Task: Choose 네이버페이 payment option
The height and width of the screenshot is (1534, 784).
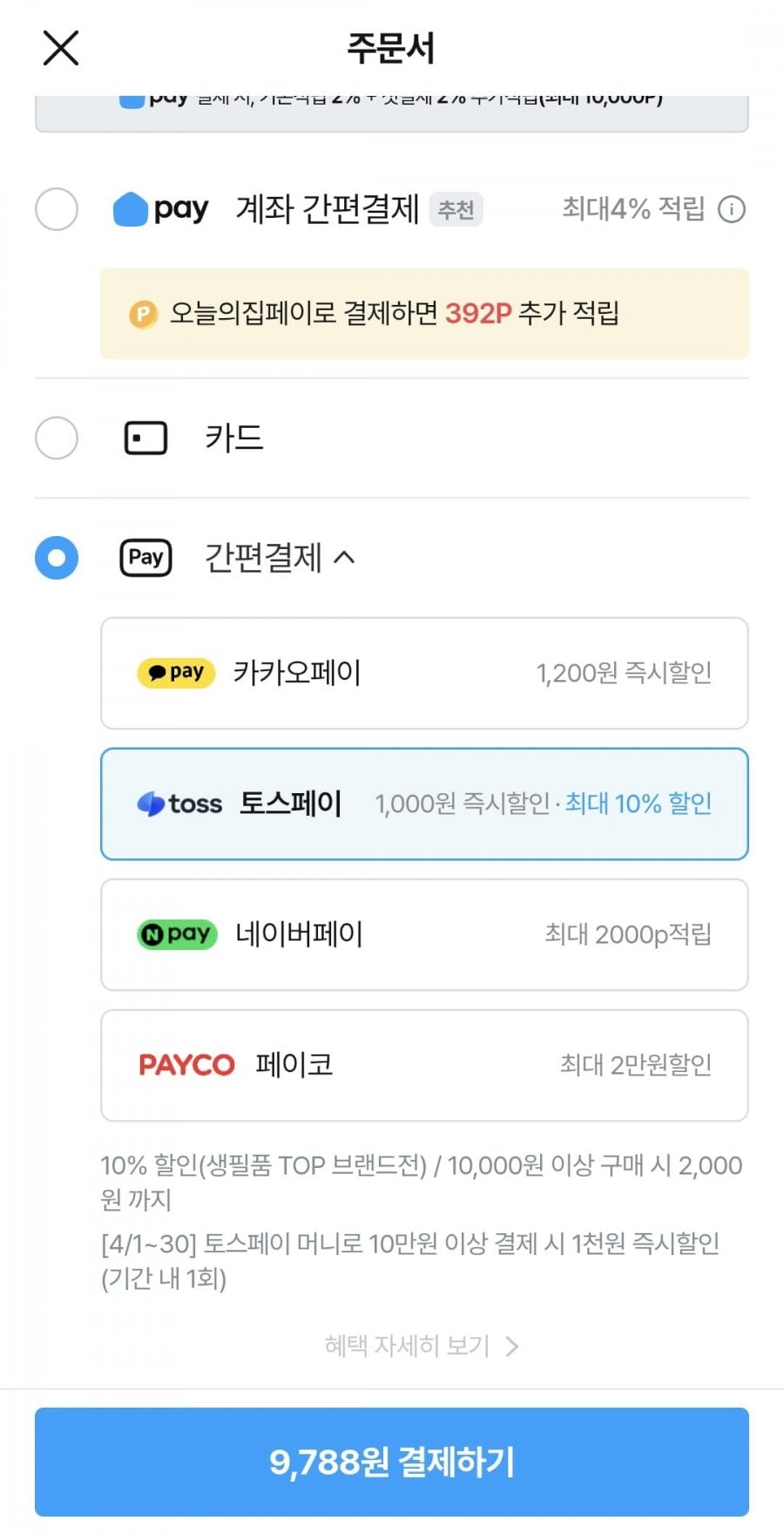Action: (x=424, y=934)
